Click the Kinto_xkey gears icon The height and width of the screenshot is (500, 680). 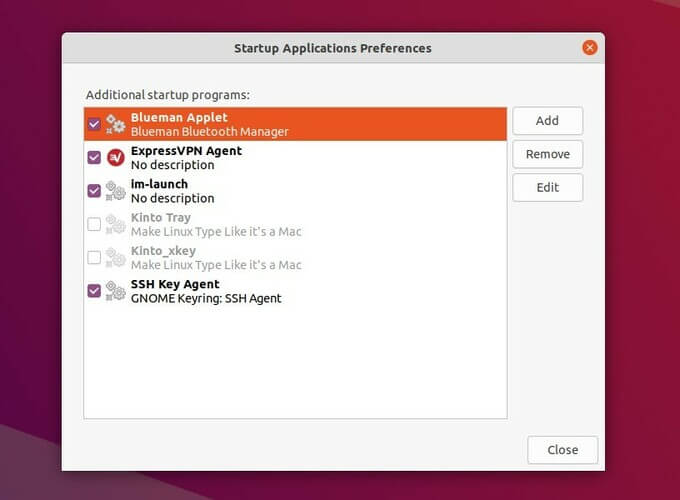[116, 258]
